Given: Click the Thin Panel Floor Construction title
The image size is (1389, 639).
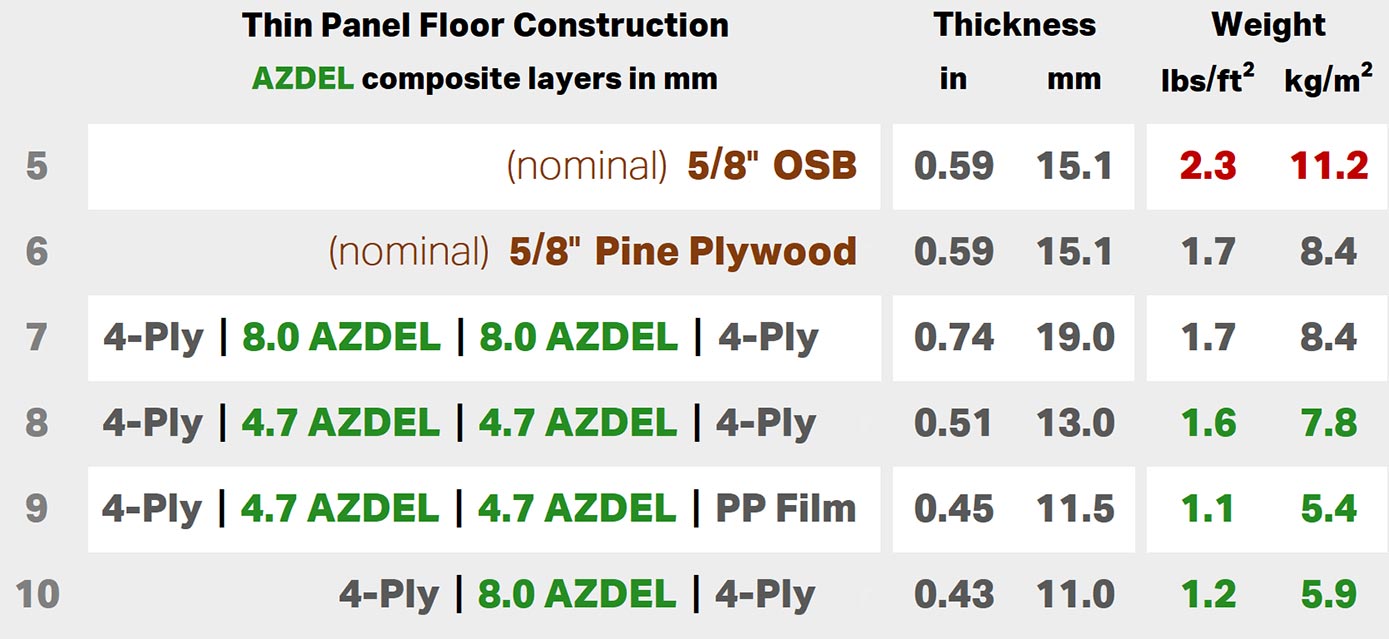Looking at the screenshot, I should (485, 25).
